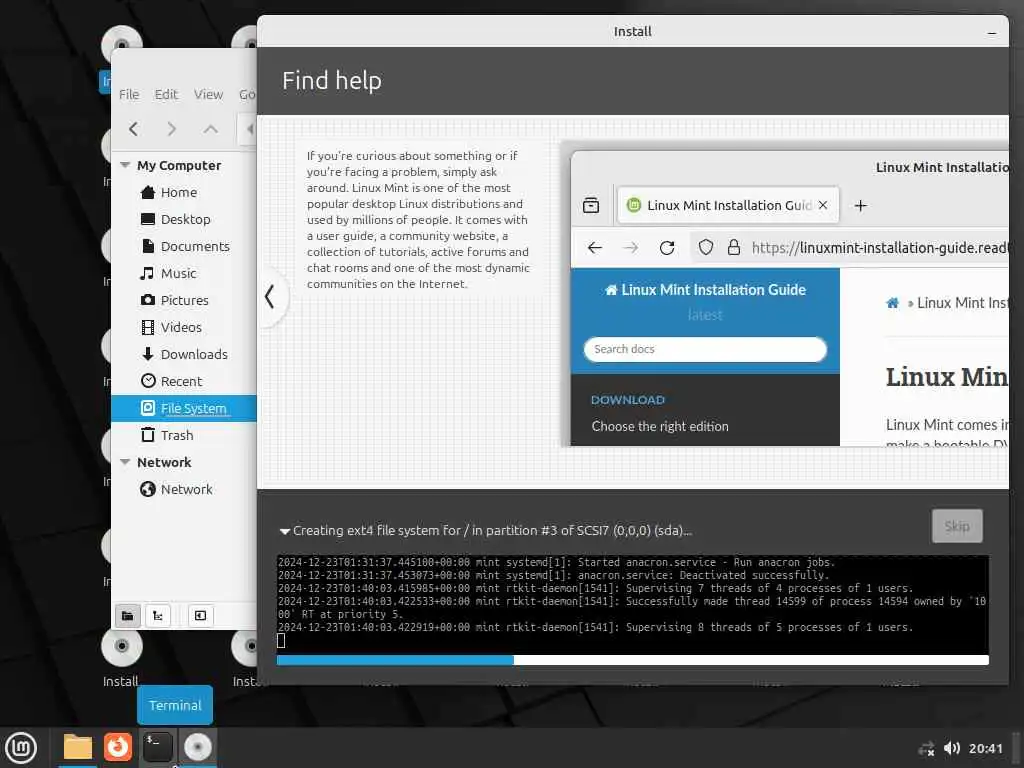Open Firefox from the taskbar

(118, 747)
